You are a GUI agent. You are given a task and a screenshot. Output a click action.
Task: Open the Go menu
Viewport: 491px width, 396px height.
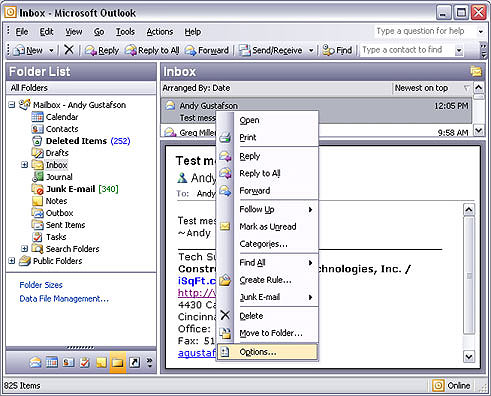point(99,32)
